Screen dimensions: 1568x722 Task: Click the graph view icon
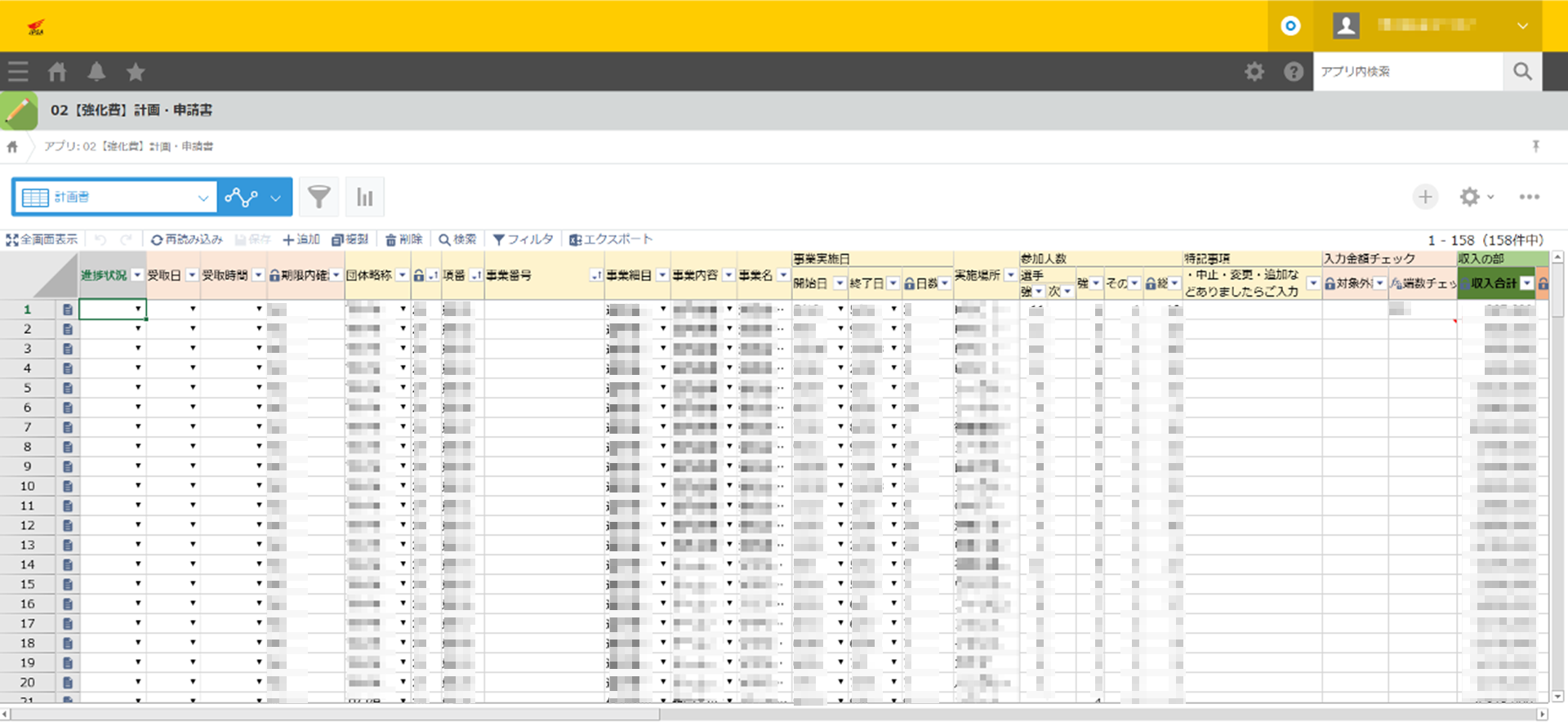[242, 197]
